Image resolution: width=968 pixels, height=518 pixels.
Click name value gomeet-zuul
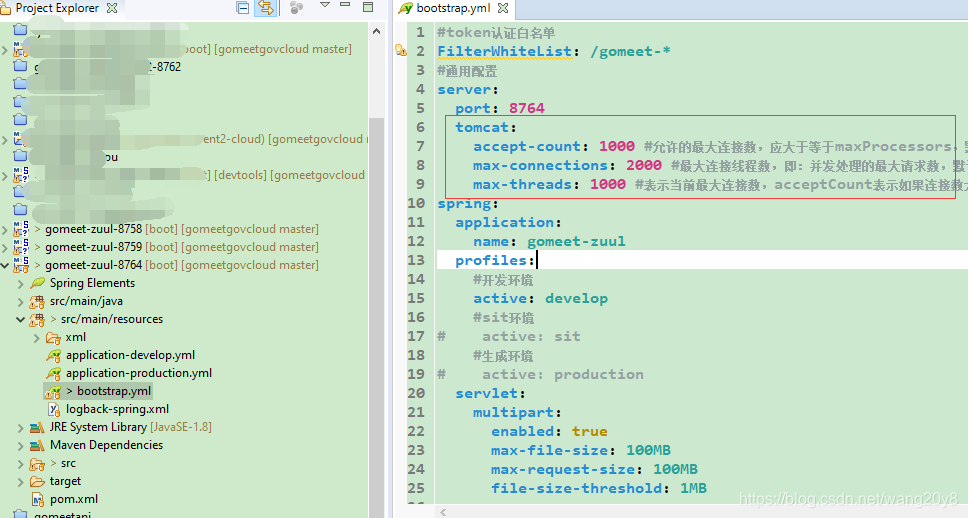576,241
